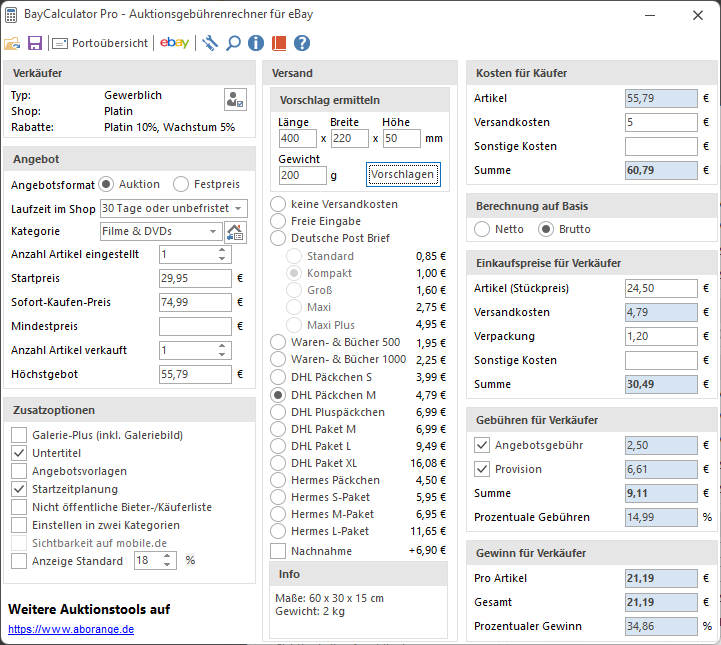Open file via folder toolbar icon
The height and width of the screenshot is (645, 721).
pos(12,43)
